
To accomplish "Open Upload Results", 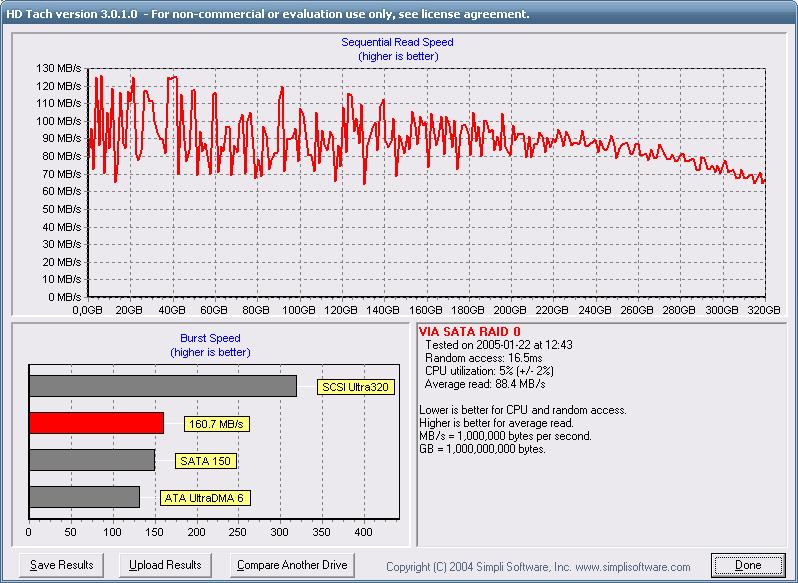I will tap(165, 565).
